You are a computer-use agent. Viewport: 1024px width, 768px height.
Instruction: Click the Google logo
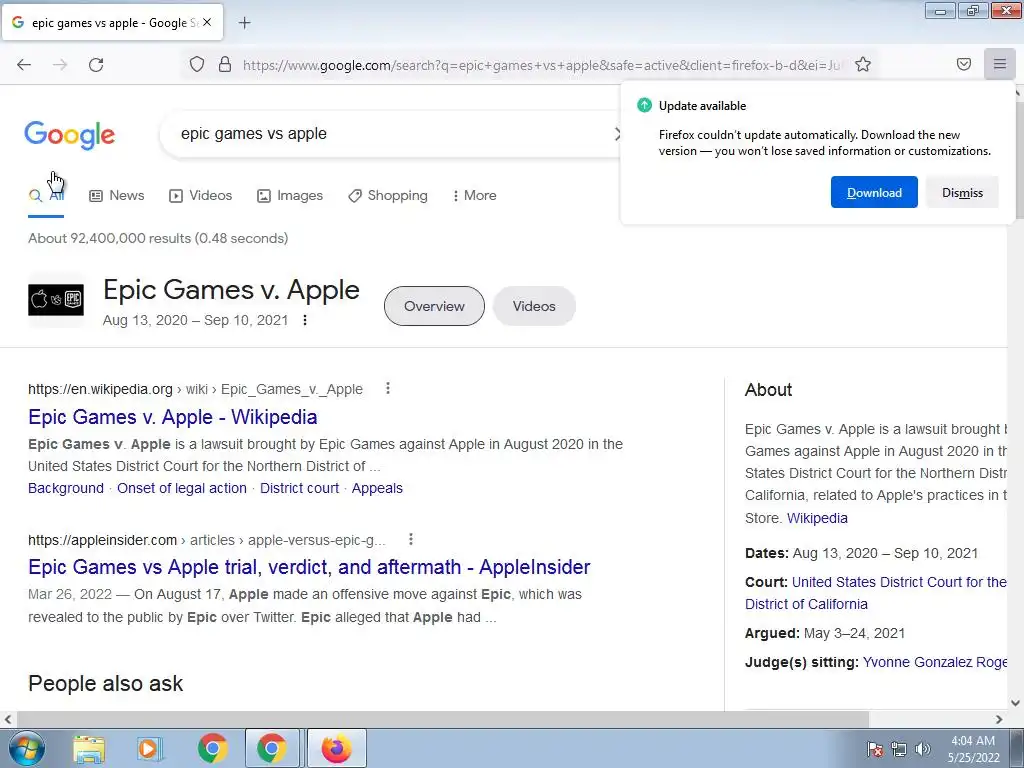[x=70, y=135]
